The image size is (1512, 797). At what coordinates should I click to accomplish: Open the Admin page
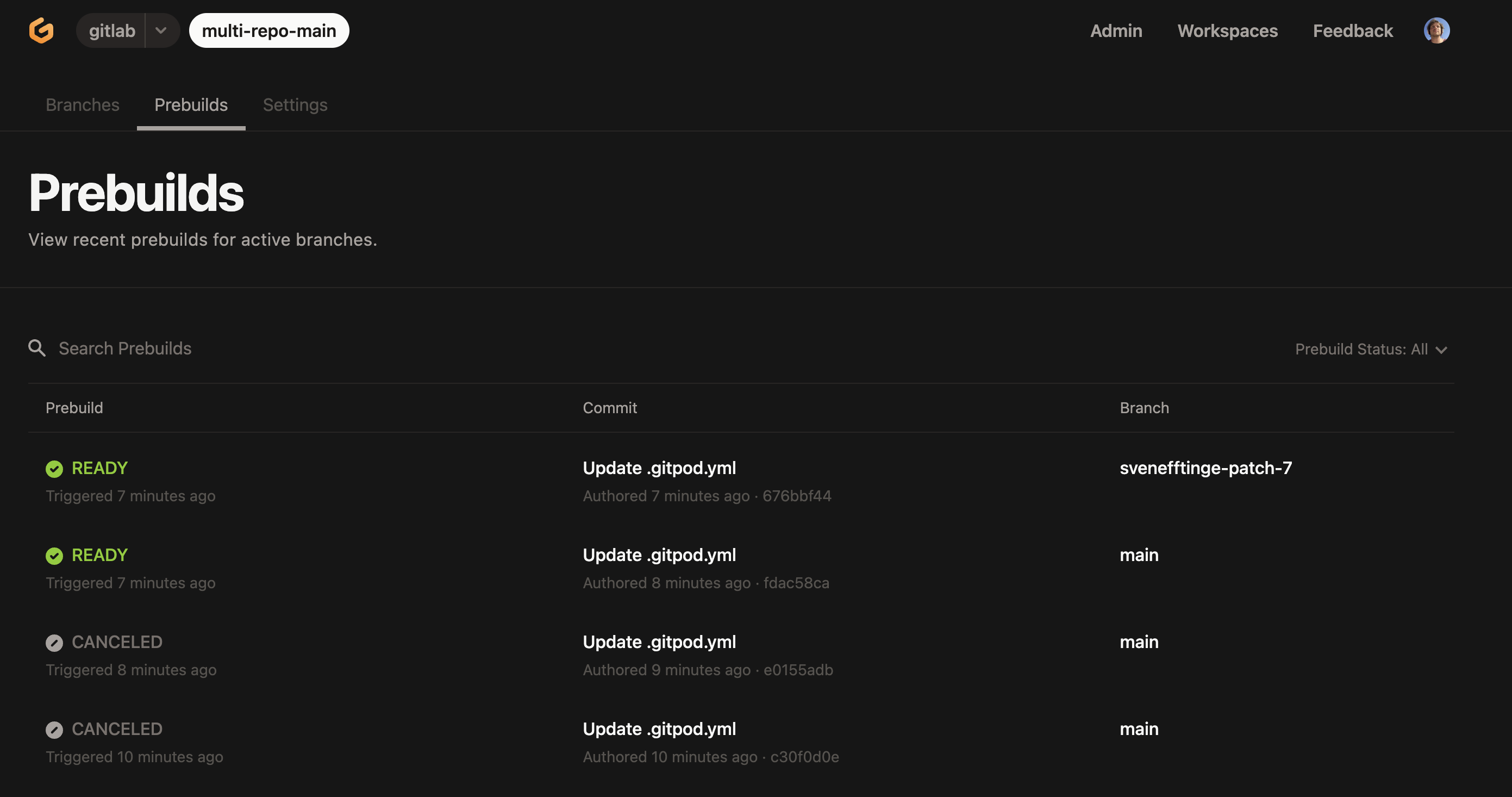(1116, 30)
